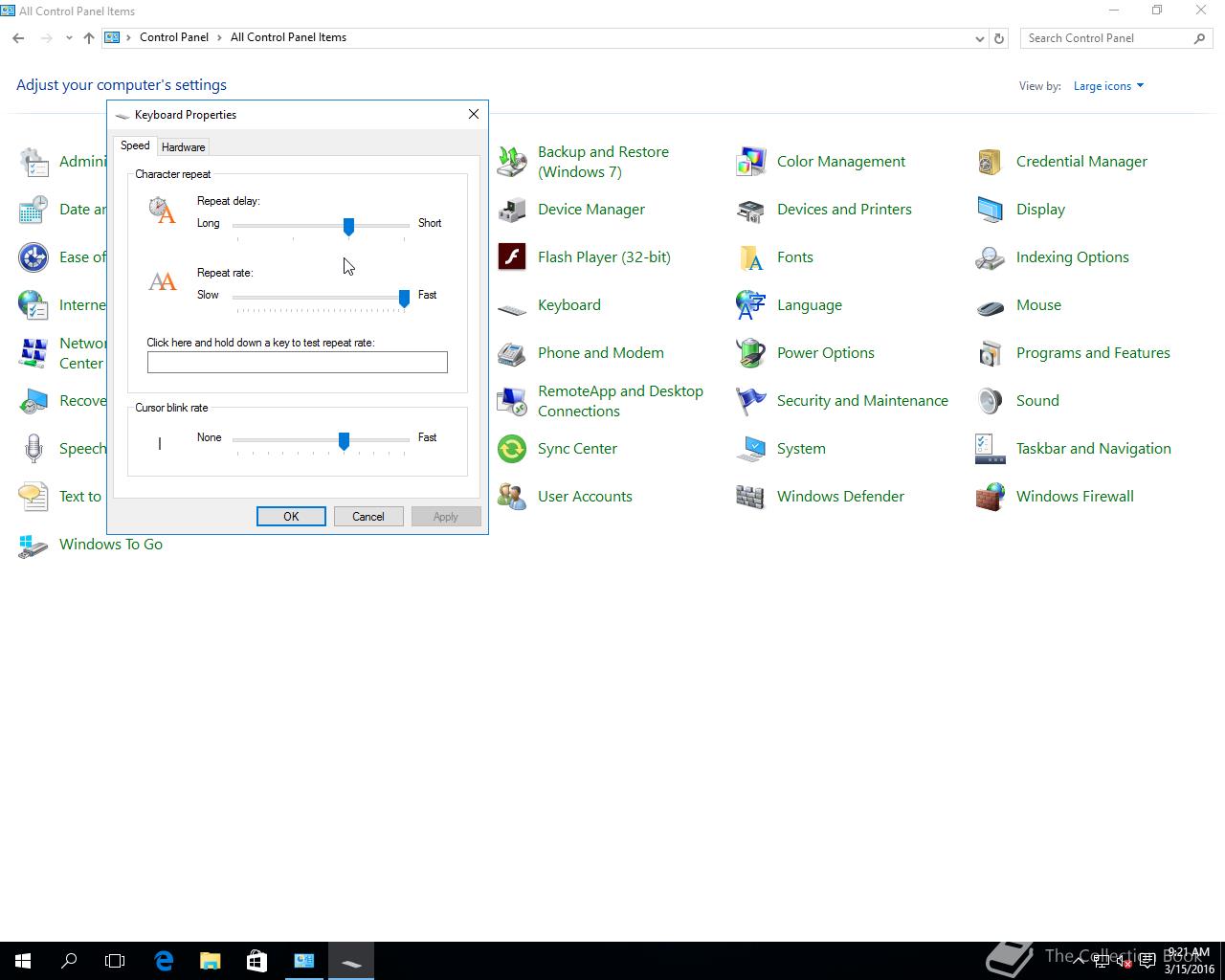Image resolution: width=1225 pixels, height=980 pixels.
Task: Open the View by Large icons dropdown
Action: [1108, 86]
